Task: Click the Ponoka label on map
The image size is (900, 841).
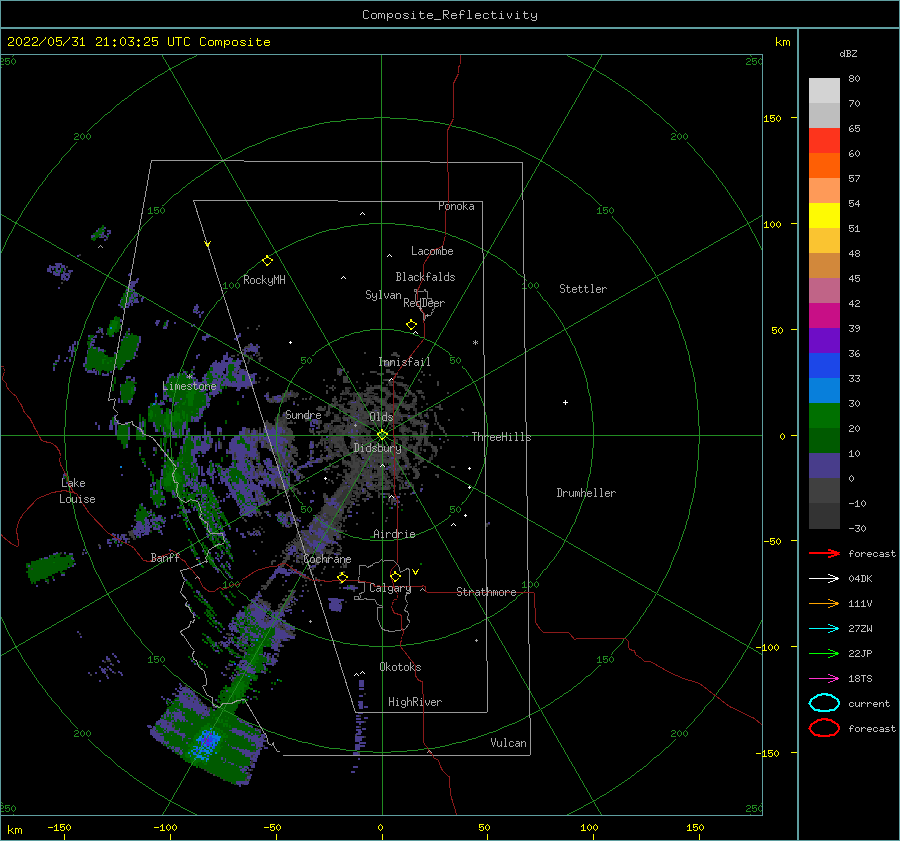Action: click(456, 206)
